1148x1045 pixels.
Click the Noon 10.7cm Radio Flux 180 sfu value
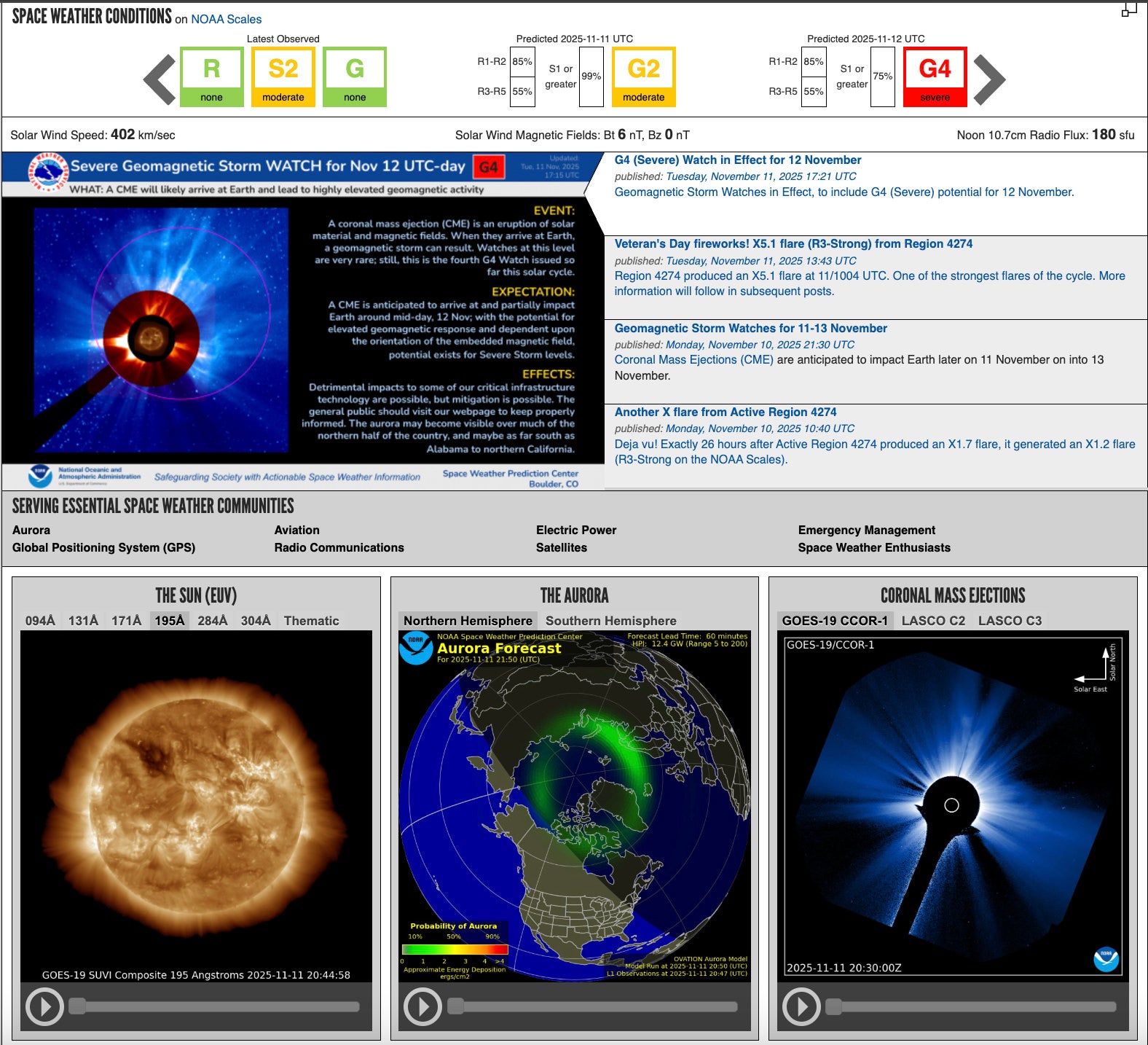[1045, 135]
